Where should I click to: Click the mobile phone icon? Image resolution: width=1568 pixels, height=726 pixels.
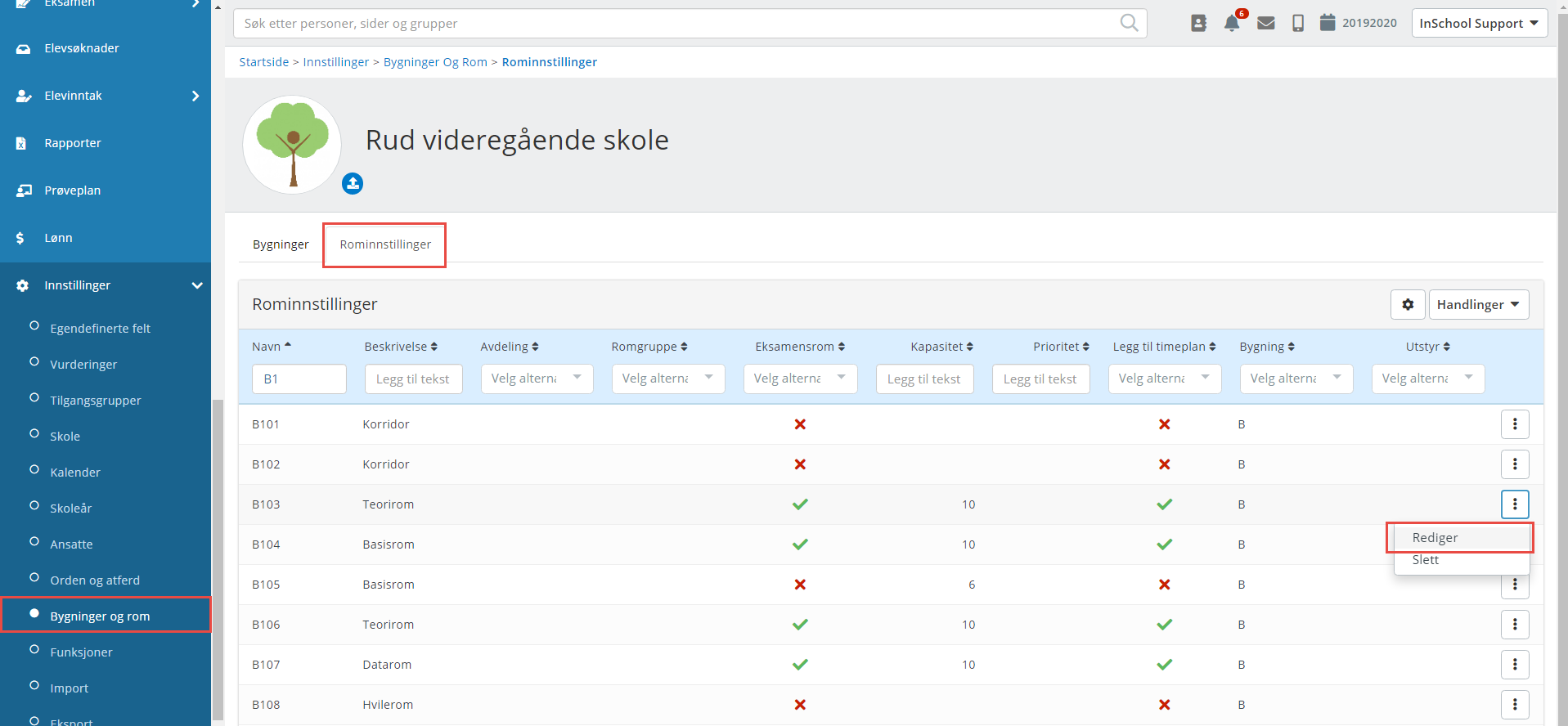point(1298,23)
